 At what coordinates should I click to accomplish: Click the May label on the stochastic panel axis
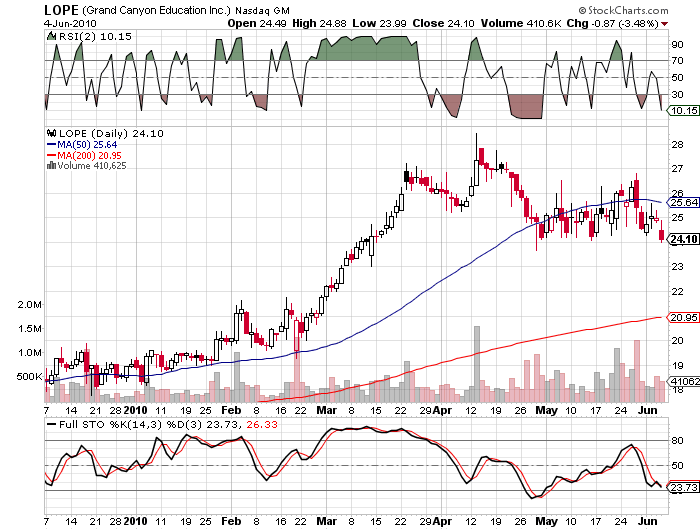(x=546, y=521)
